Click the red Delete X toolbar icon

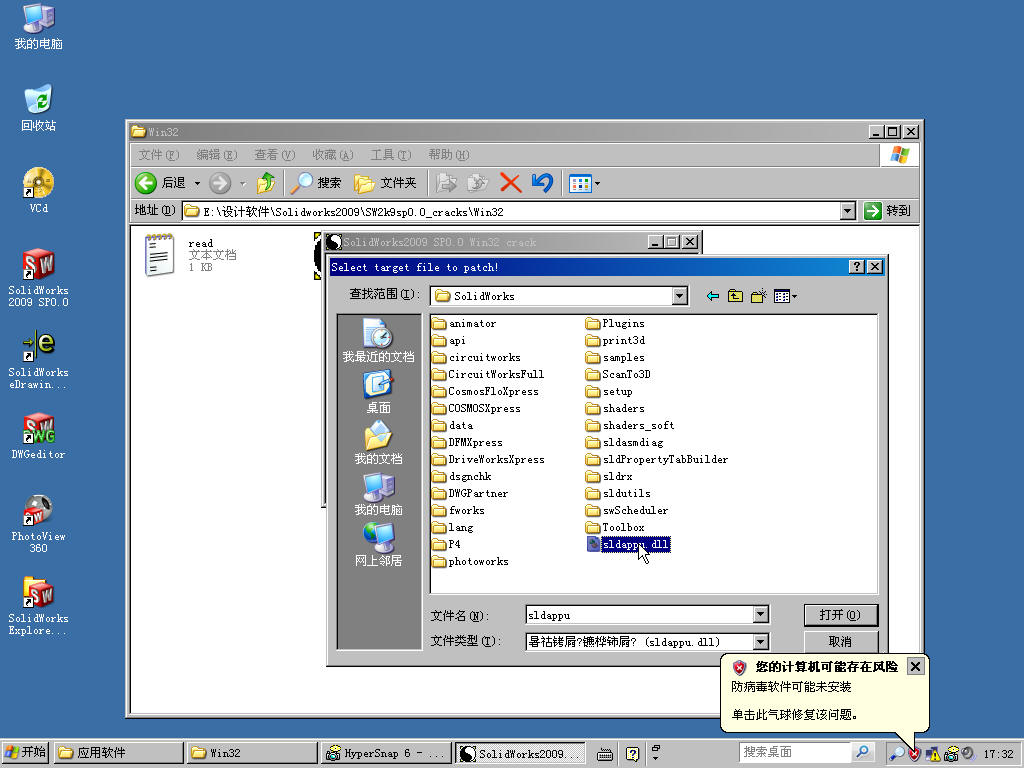coord(510,183)
